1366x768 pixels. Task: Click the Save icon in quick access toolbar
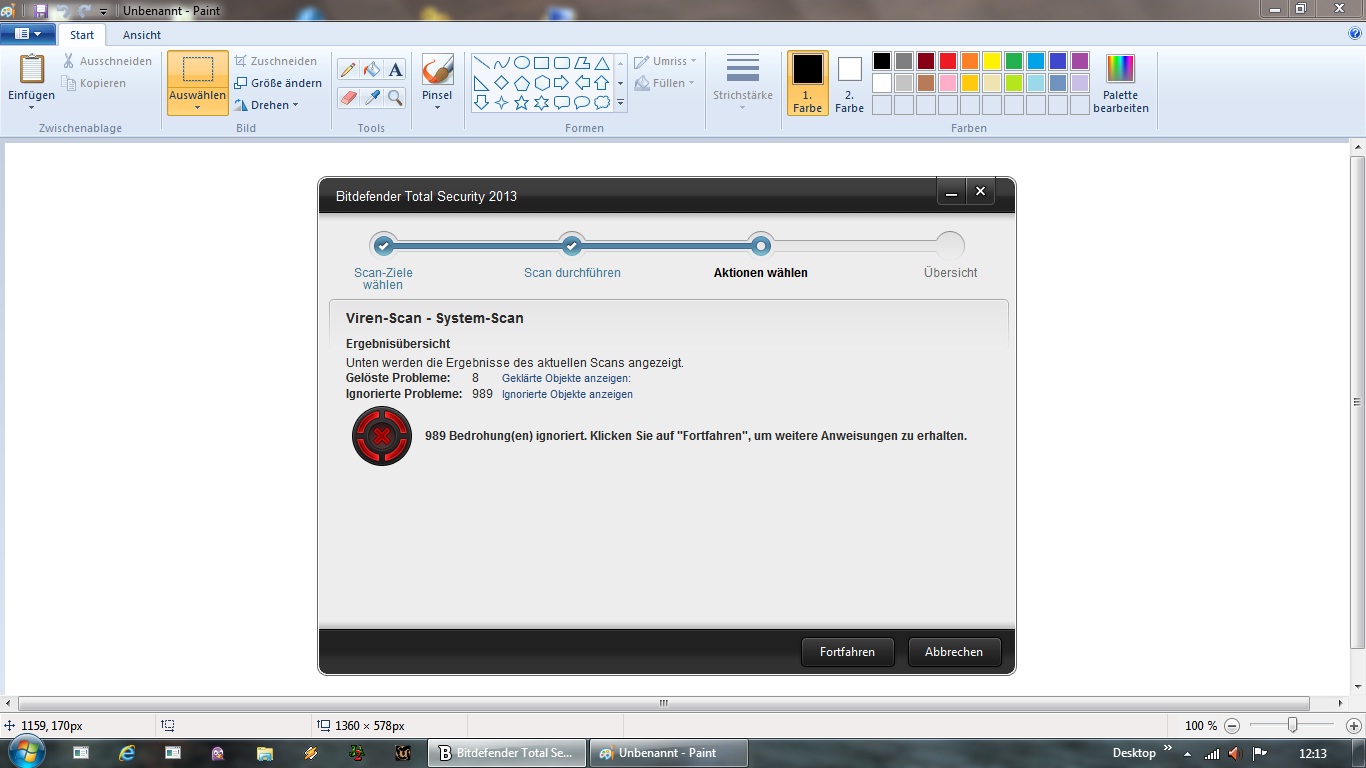click(x=41, y=10)
